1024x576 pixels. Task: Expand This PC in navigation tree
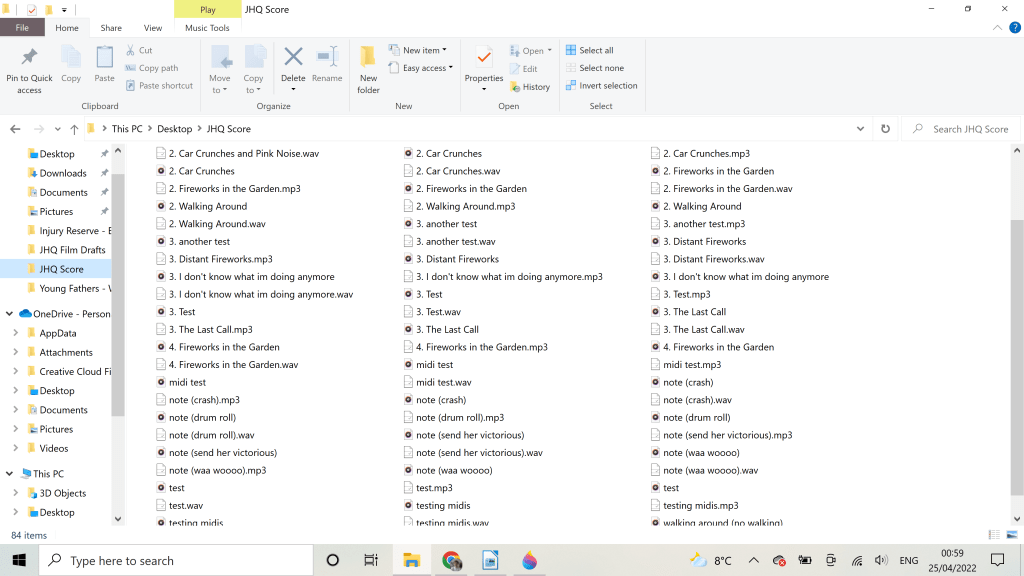[10, 474]
